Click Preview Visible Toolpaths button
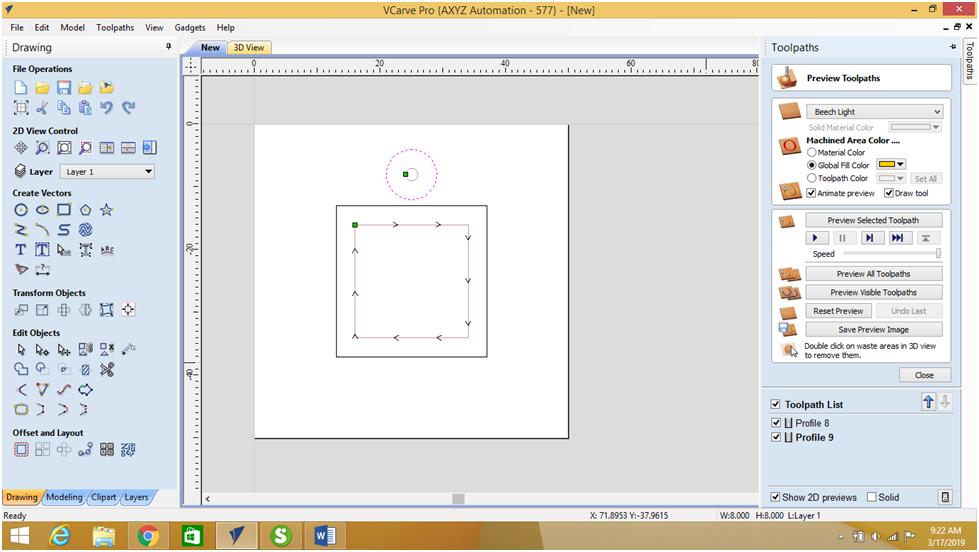The height and width of the screenshot is (552, 979). [873, 292]
